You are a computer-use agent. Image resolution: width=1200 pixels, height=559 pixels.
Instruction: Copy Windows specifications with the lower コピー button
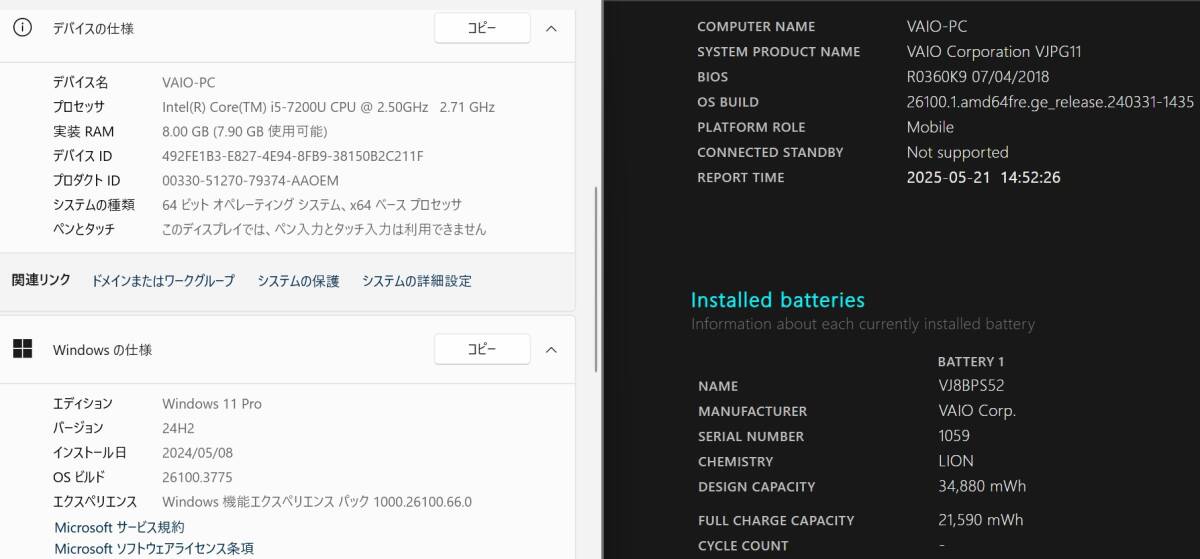[x=482, y=349]
